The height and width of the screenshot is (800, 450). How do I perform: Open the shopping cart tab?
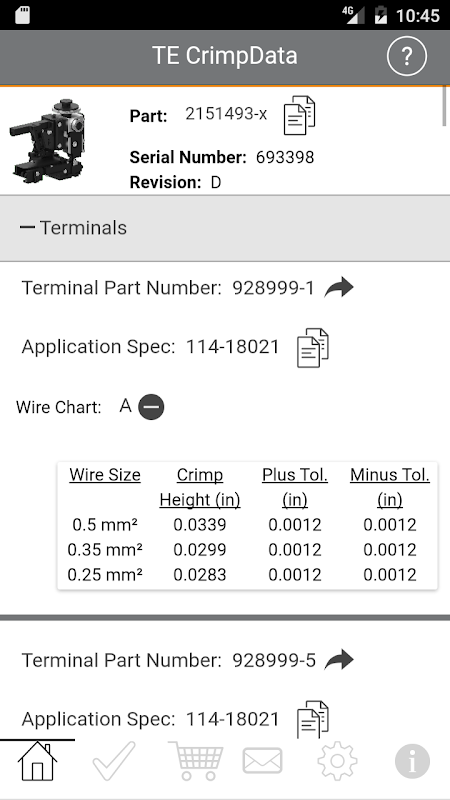tap(195, 761)
